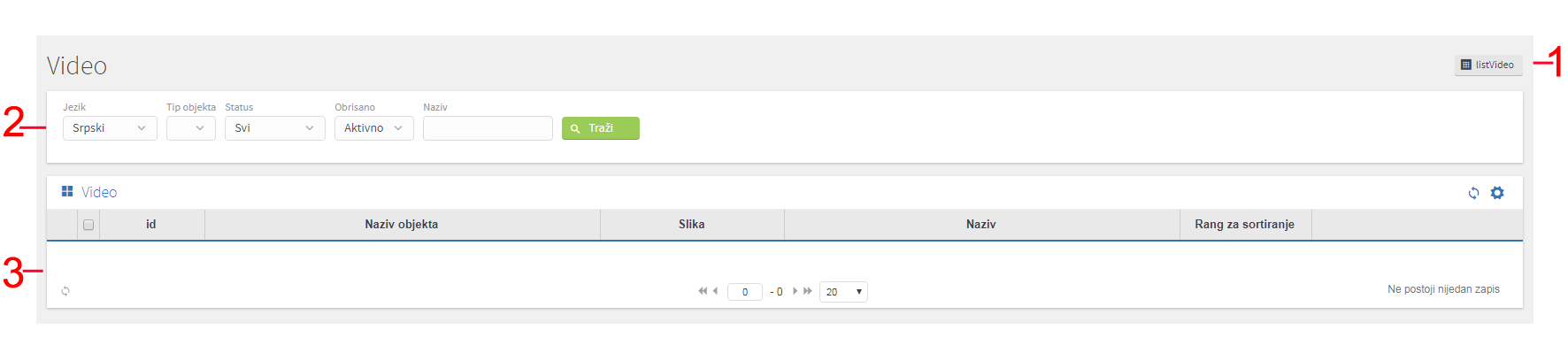Go to next page arrow icon
This screenshot has width=1568, height=353.
(796, 291)
